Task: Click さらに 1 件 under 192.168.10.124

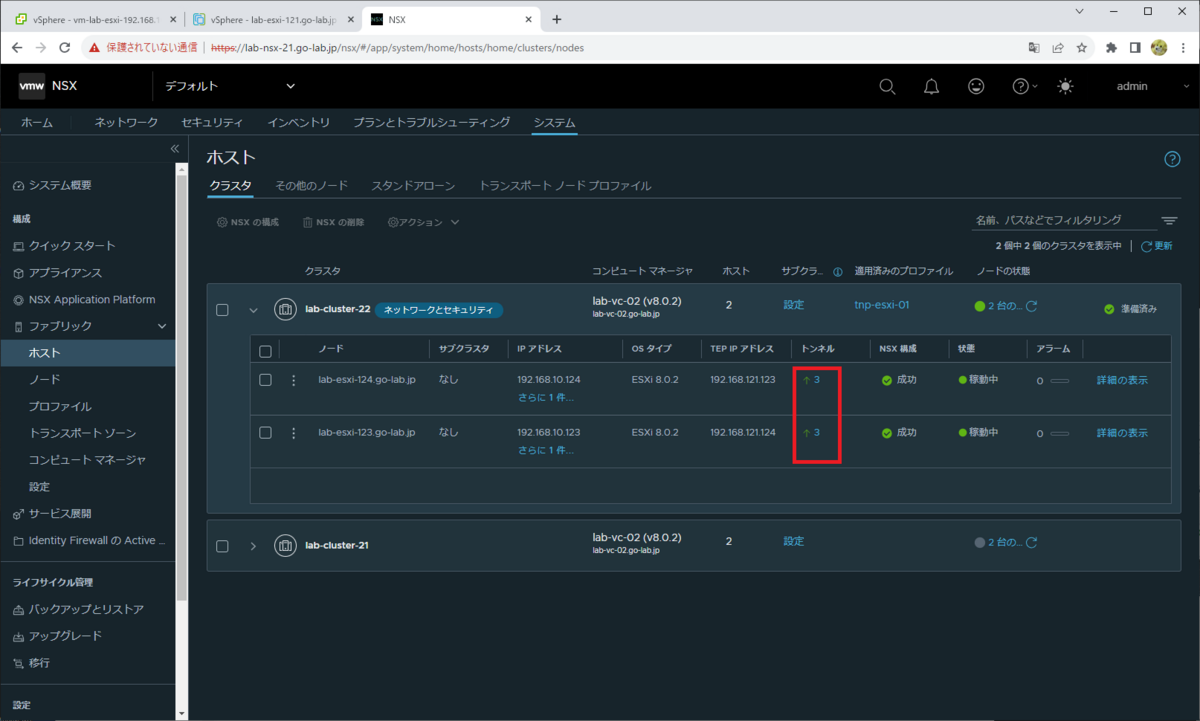Action: (546, 397)
